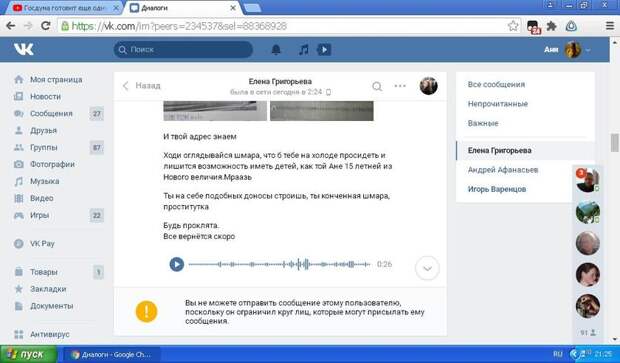Viewport: 620px width, 363px height.
Task: Click the VK logo in header
Action: (24, 49)
